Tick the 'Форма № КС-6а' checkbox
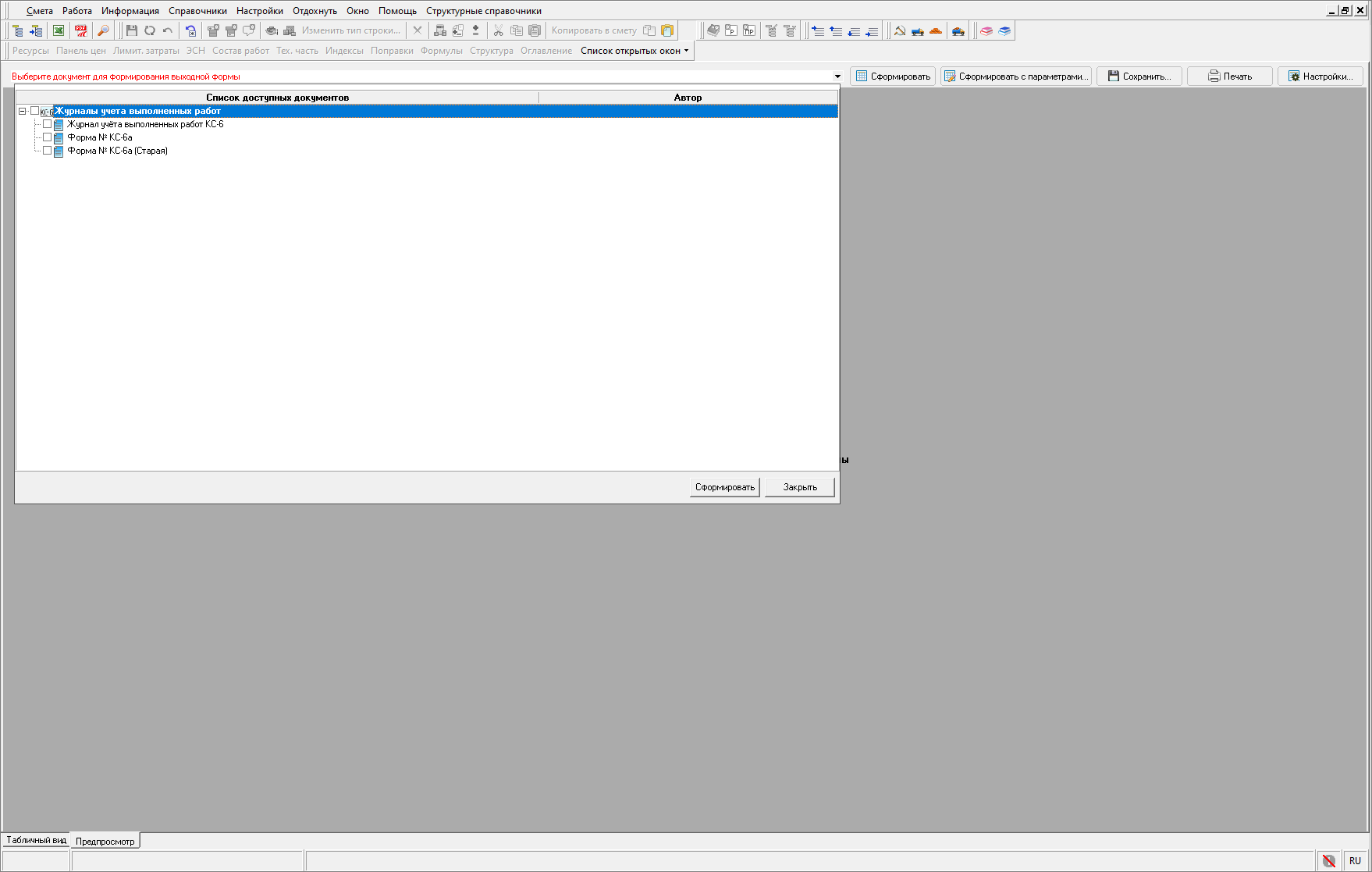Image resolution: width=1372 pixels, height=872 pixels. pos(47,137)
